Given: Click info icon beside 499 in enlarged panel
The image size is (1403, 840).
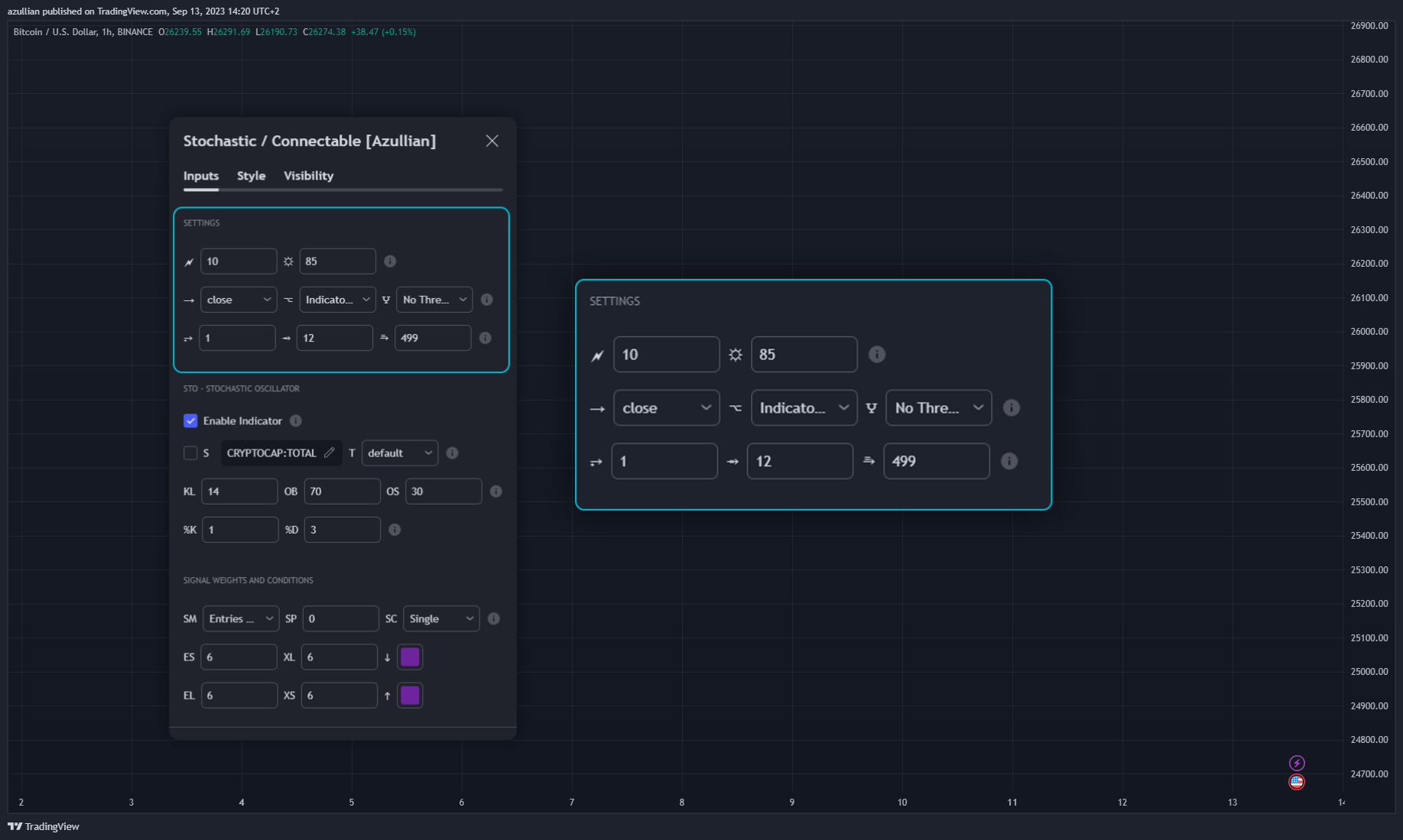Looking at the screenshot, I should coord(1009,461).
